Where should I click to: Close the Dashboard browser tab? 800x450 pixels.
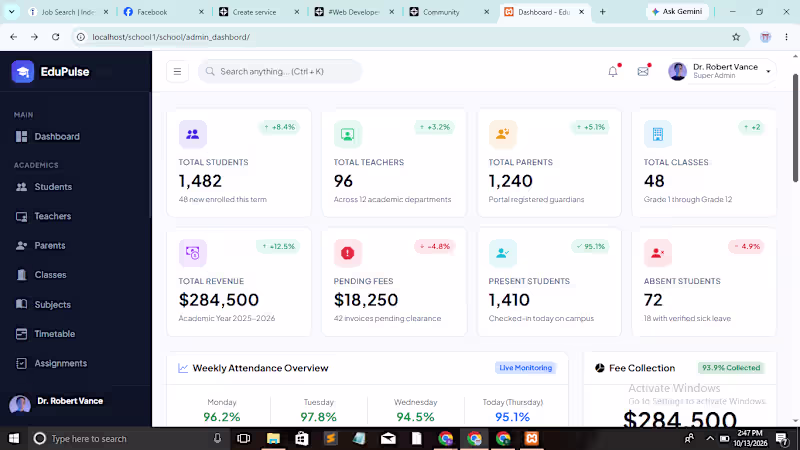tap(581, 12)
